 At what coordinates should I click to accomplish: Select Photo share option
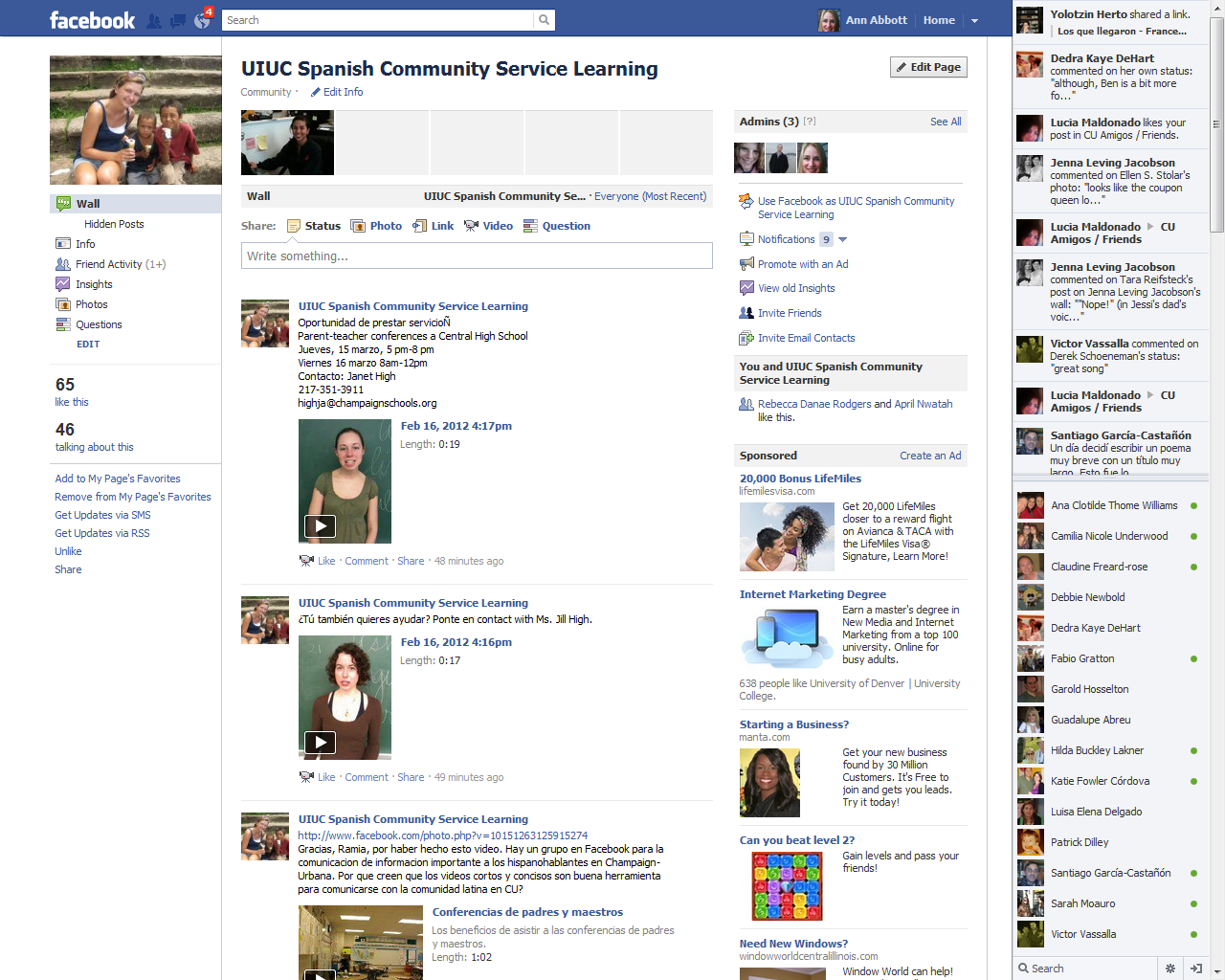(x=376, y=226)
